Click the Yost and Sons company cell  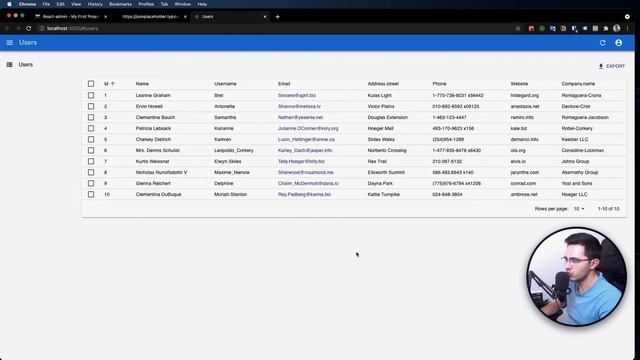click(x=577, y=183)
